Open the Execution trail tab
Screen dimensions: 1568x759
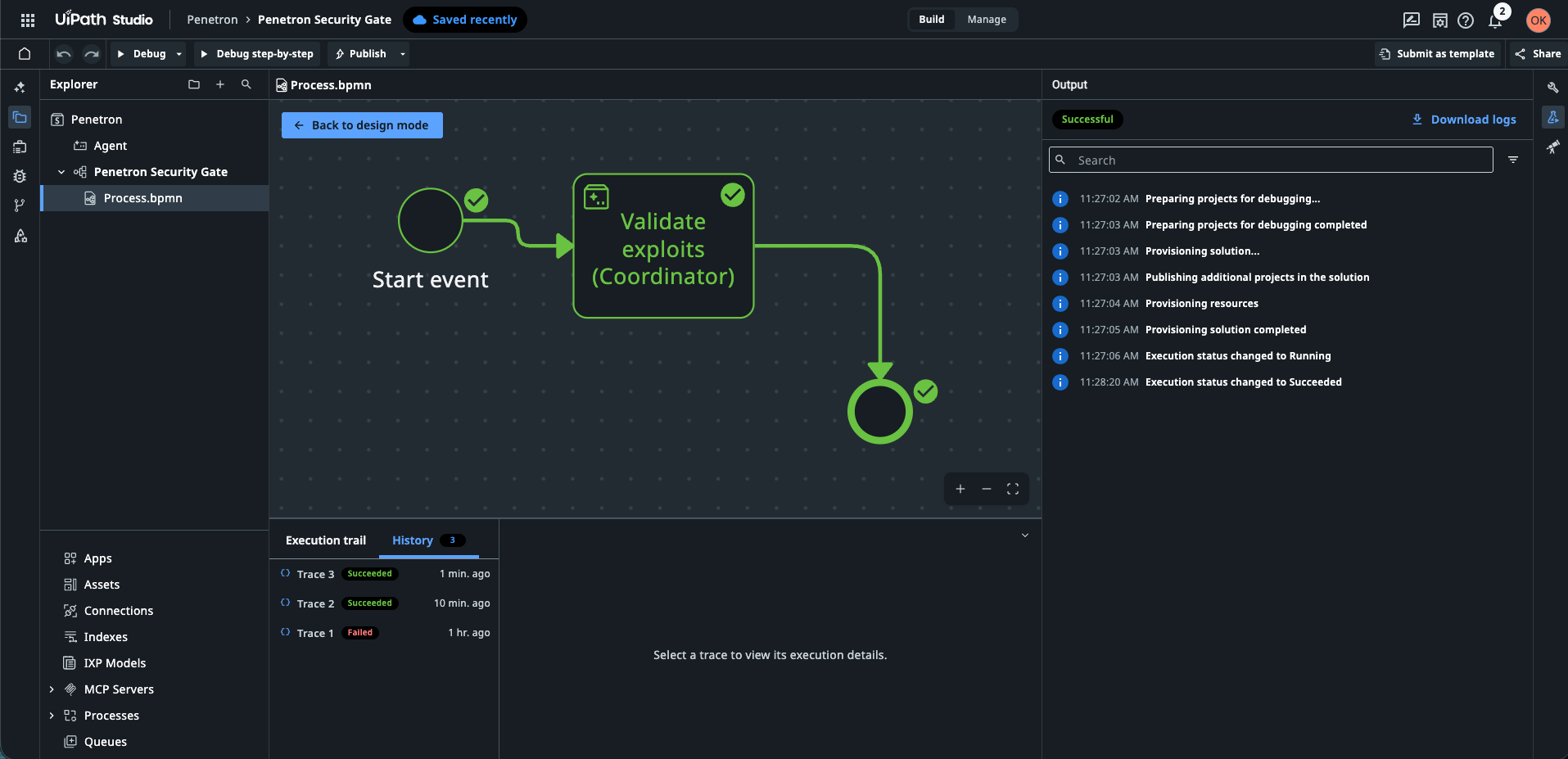pos(326,540)
